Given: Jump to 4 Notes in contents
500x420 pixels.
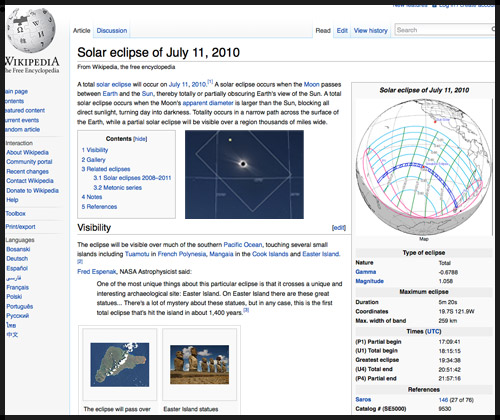Looking at the screenshot, I should 92,197.
